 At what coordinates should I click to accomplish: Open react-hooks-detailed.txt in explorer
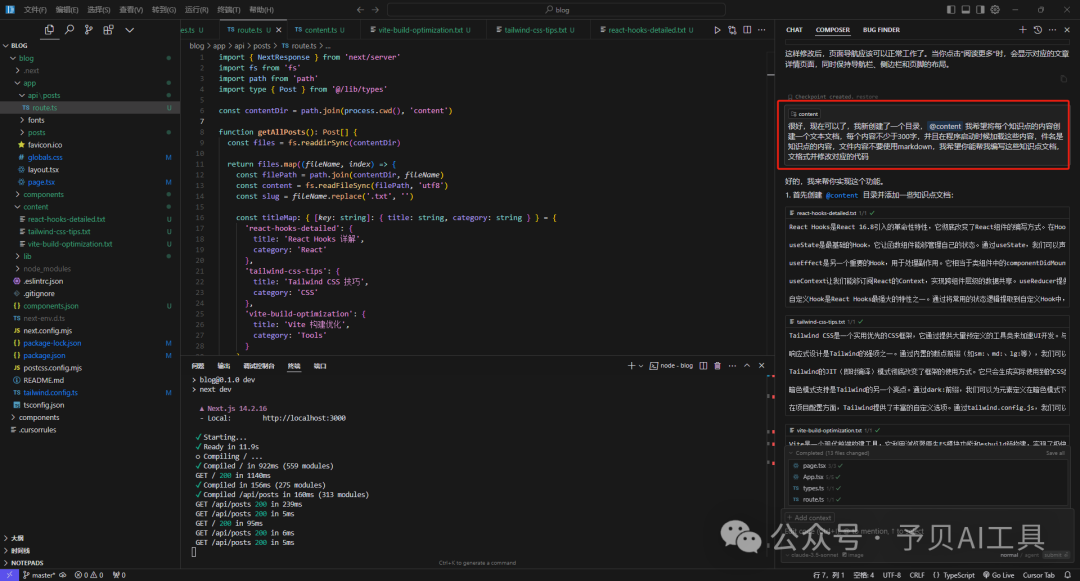pos(66,219)
